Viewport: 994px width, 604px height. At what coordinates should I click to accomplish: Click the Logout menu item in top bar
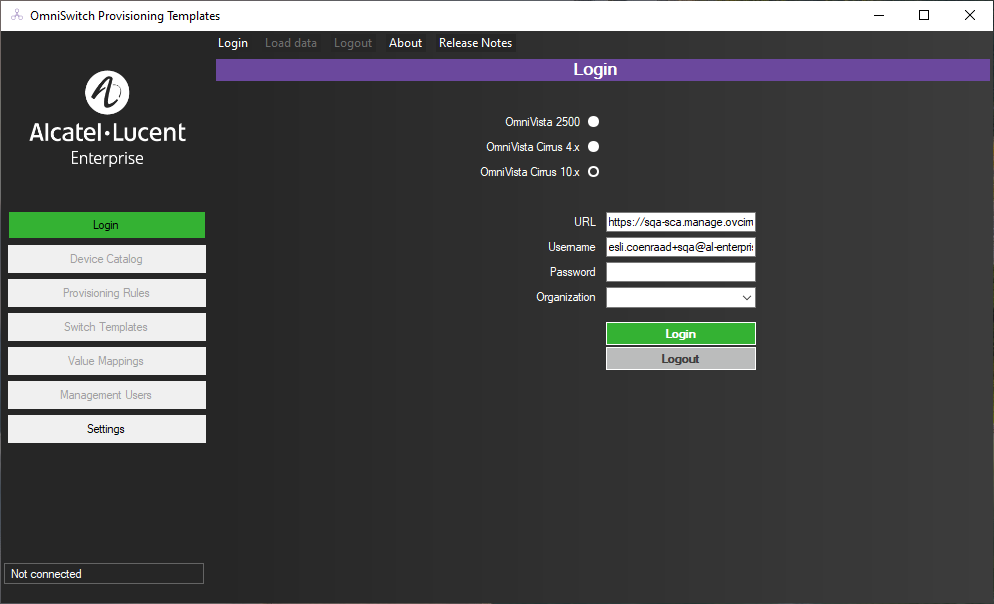(352, 43)
